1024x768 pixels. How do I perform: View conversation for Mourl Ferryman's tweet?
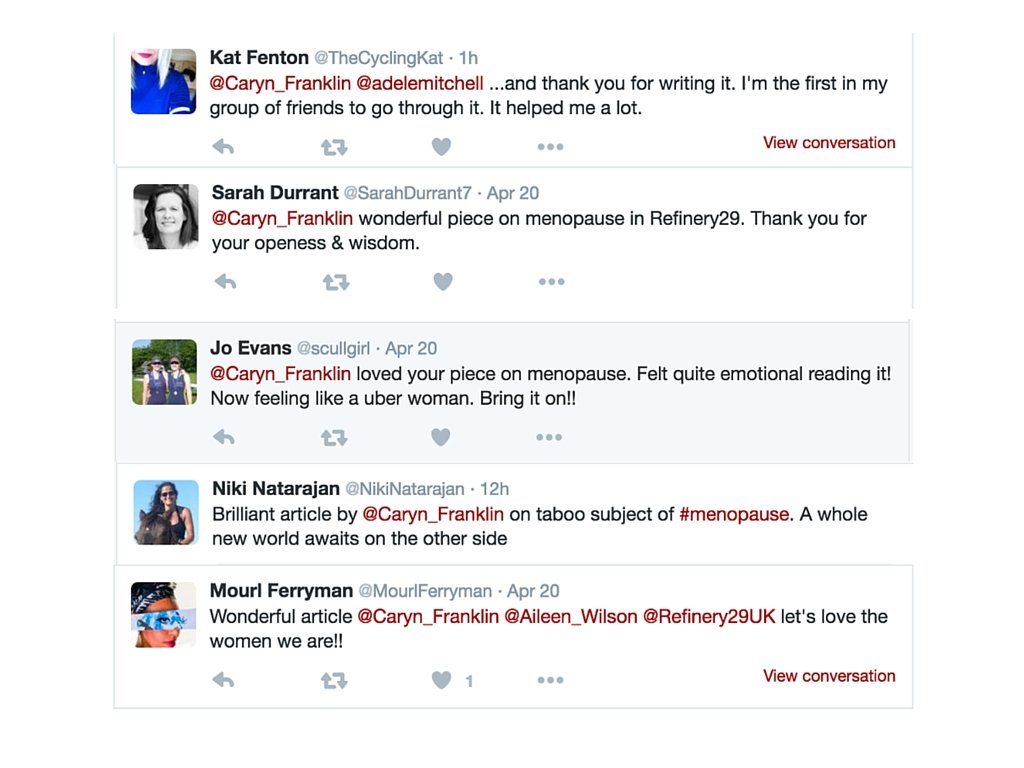(x=829, y=676)
